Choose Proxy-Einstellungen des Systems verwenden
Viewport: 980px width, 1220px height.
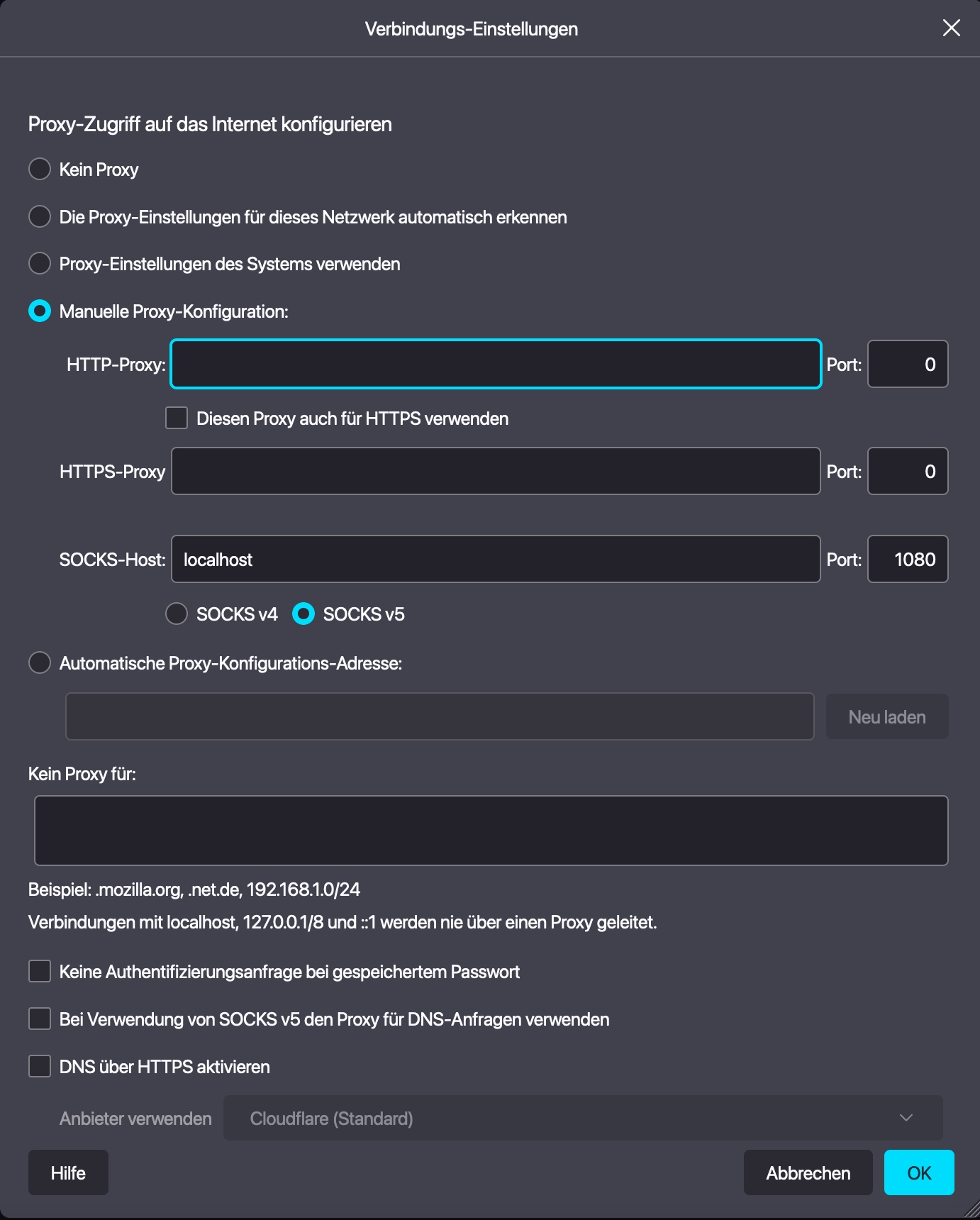[x=40, y=264]
